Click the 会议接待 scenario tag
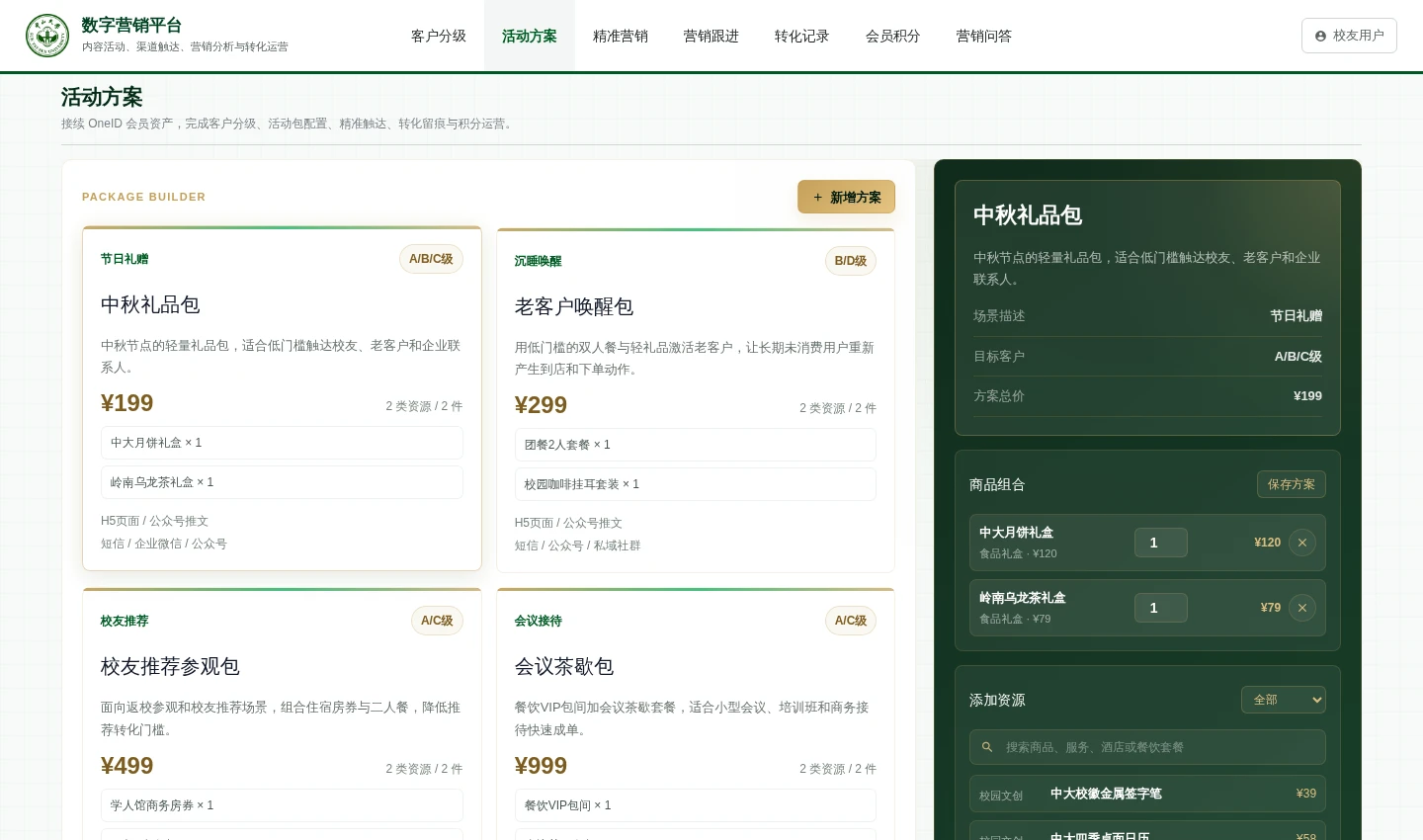1423x840 pixels. tap(539, 621)
